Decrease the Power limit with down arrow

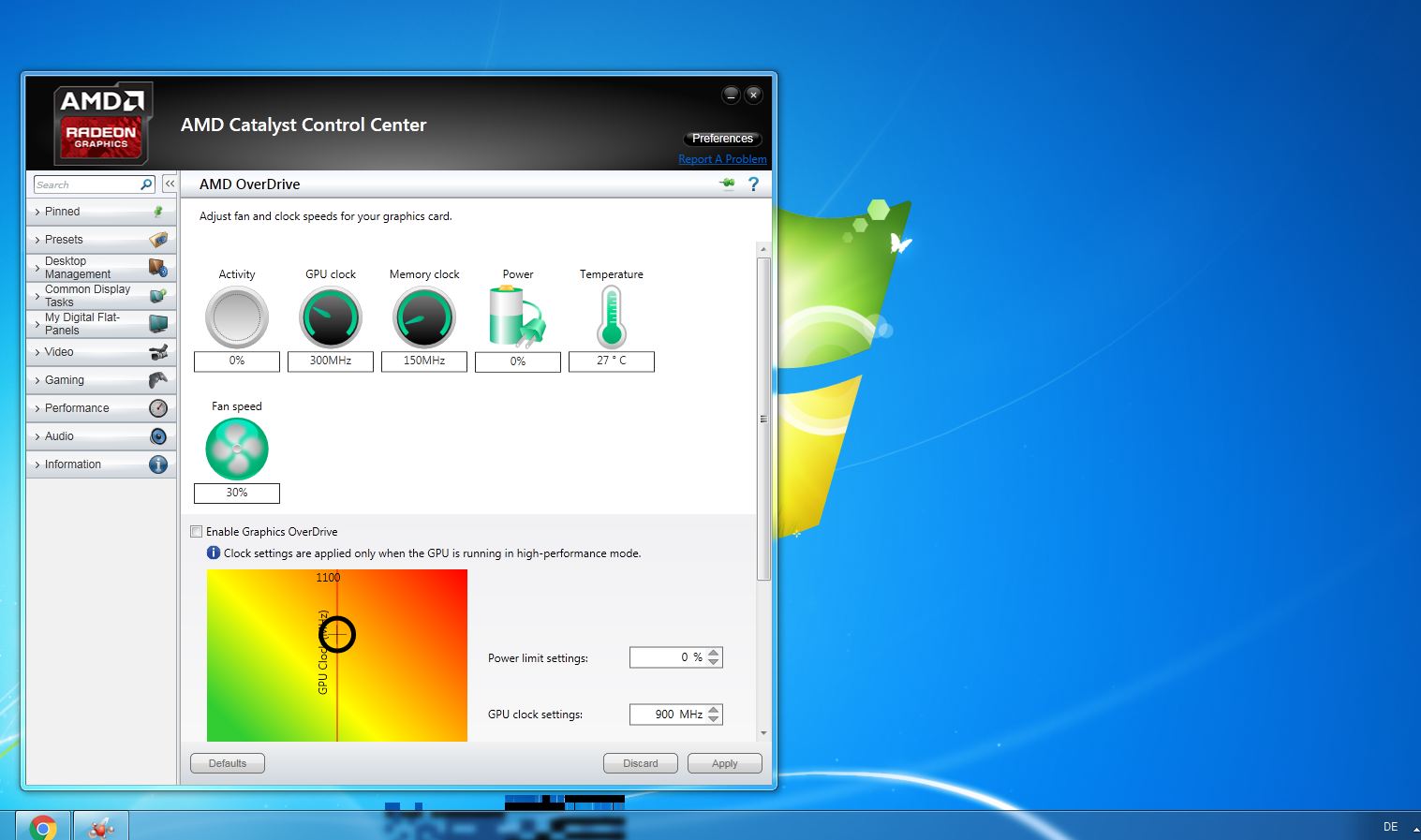(714, 662)
